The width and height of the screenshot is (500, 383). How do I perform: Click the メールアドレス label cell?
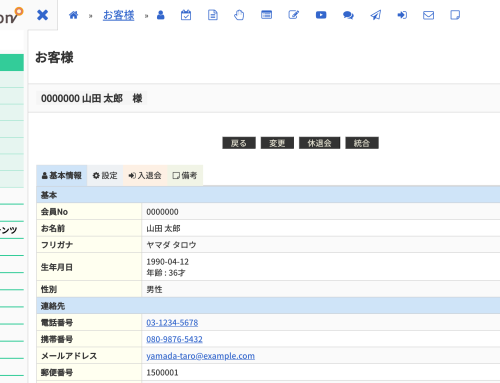click(x=89, y=356)
